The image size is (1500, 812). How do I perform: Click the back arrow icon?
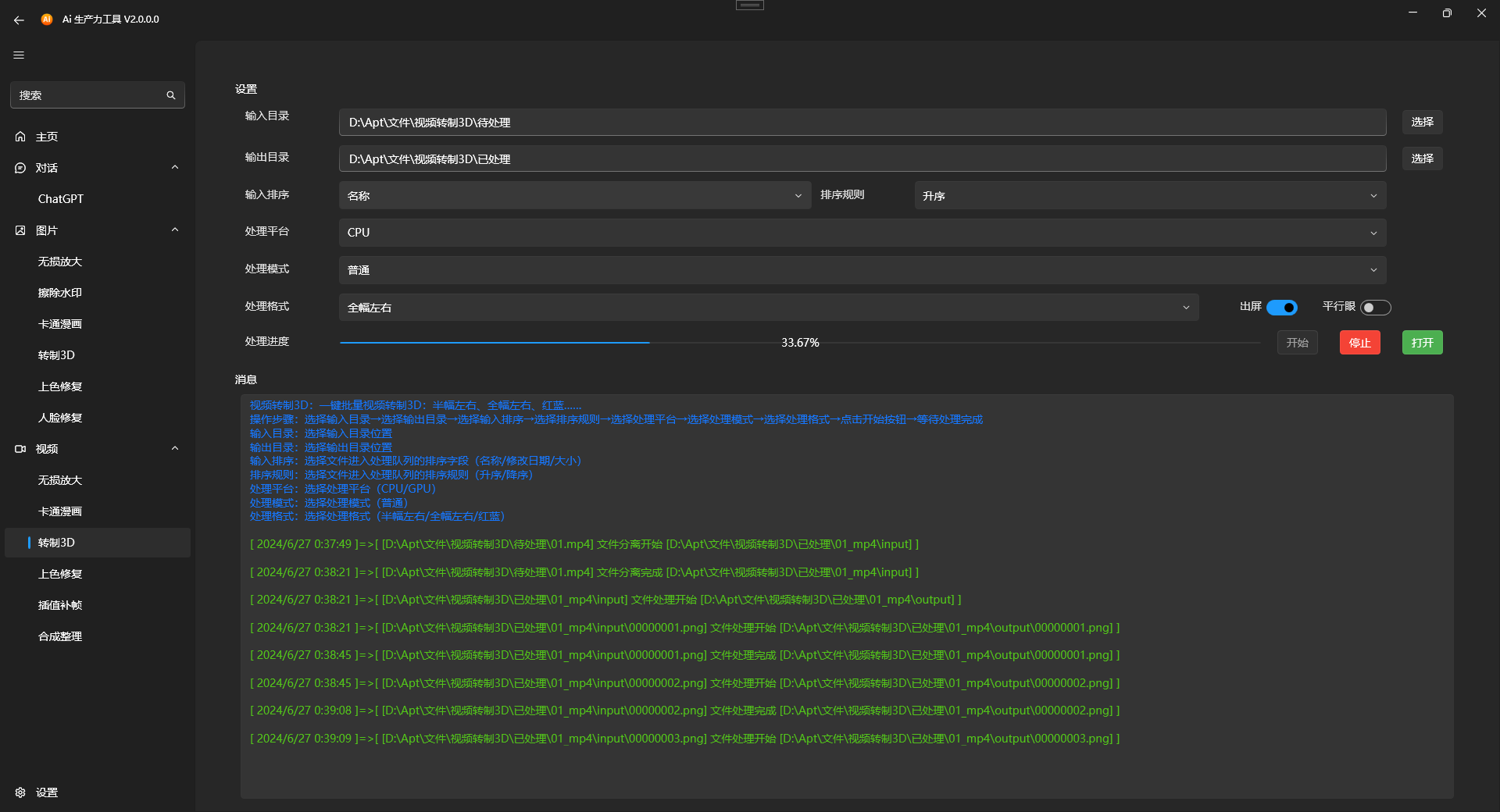click(19, 20)
